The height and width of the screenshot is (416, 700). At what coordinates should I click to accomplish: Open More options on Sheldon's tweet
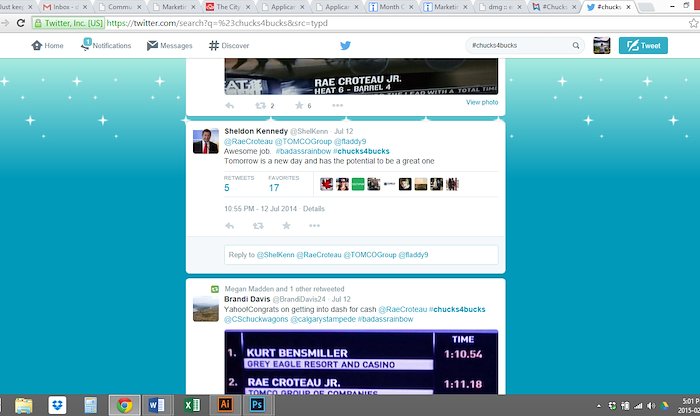(315, 226)
